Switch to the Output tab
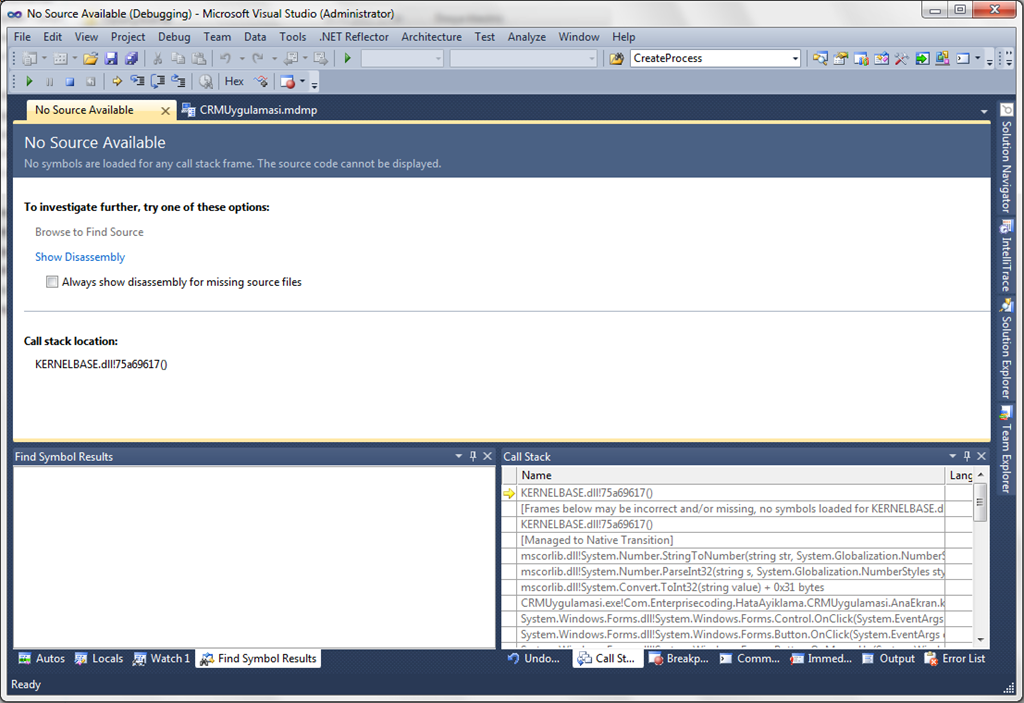This screenshot has height=703, width=1024. click(x=888, y=659)
